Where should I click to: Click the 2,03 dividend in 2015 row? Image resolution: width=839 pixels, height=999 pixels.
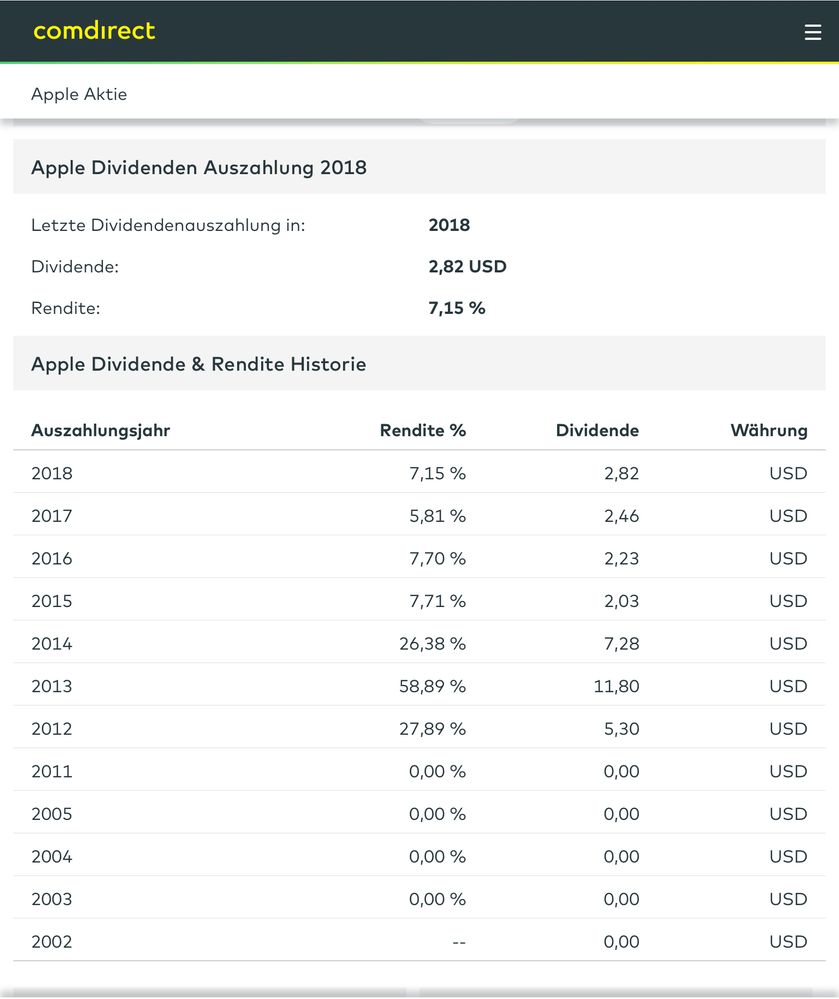[x=621, y=601]
